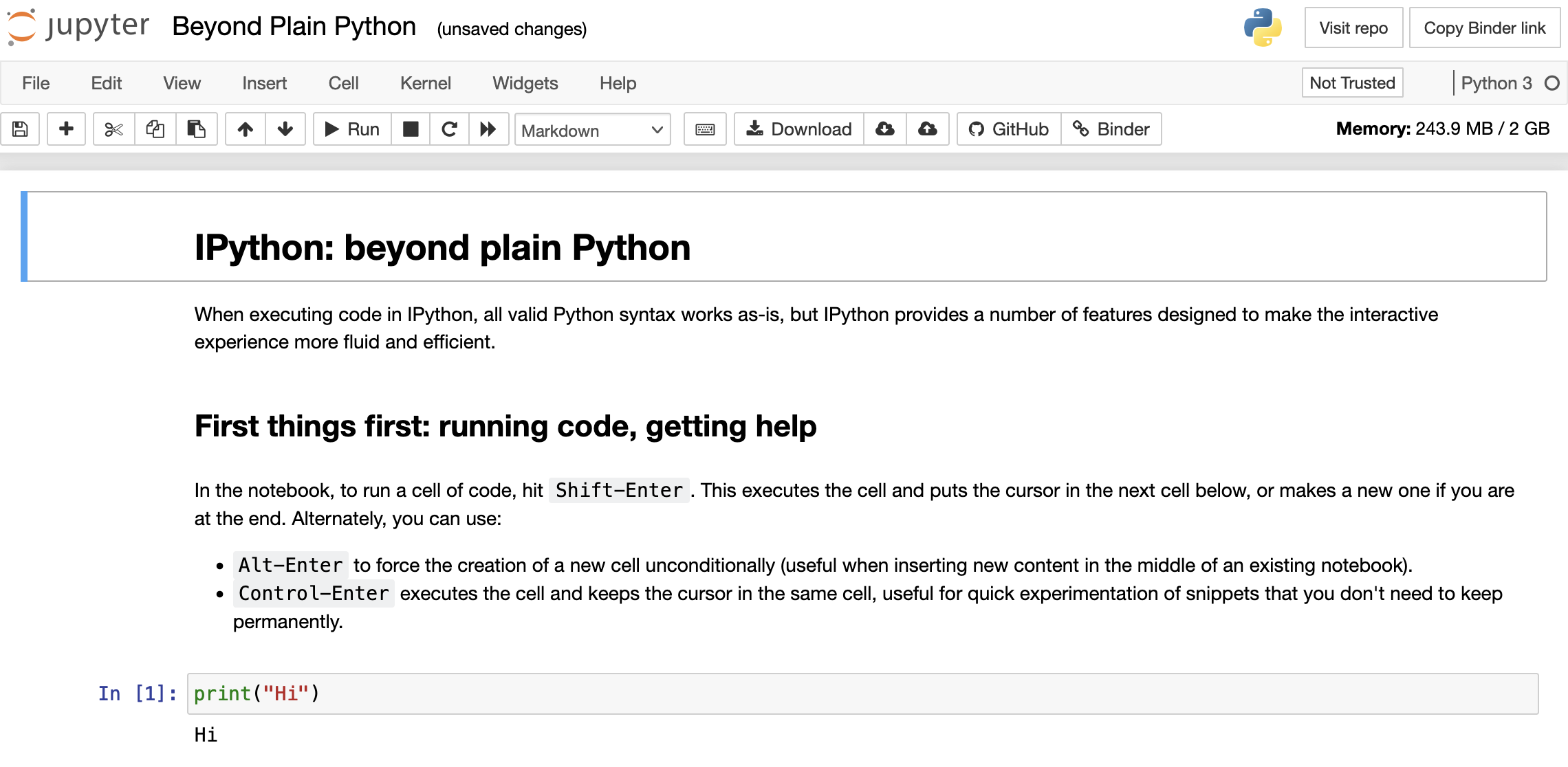Image resolution: width=1568 pixels, height=767 pixels.
Task: Paste cells below icon
Action: point(197,129)
